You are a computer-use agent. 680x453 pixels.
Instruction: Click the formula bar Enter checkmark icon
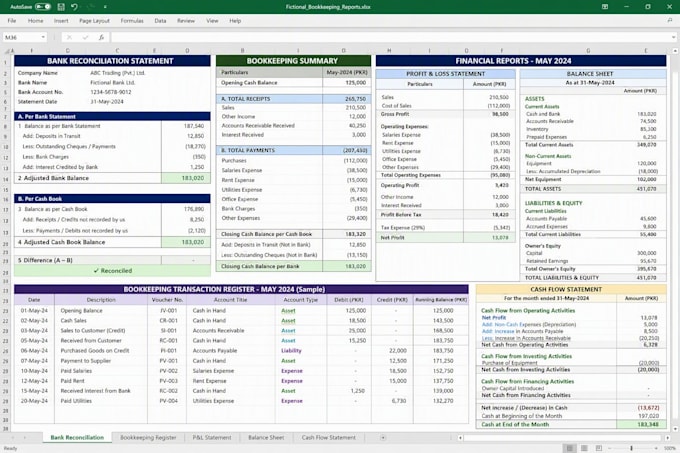85,37
